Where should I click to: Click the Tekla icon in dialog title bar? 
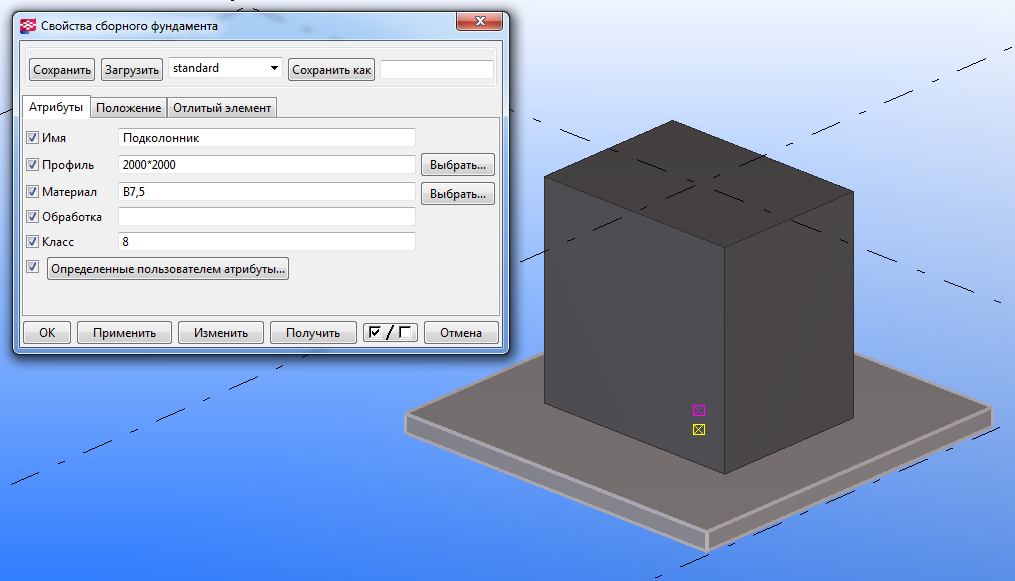click(x=28, y=26)
